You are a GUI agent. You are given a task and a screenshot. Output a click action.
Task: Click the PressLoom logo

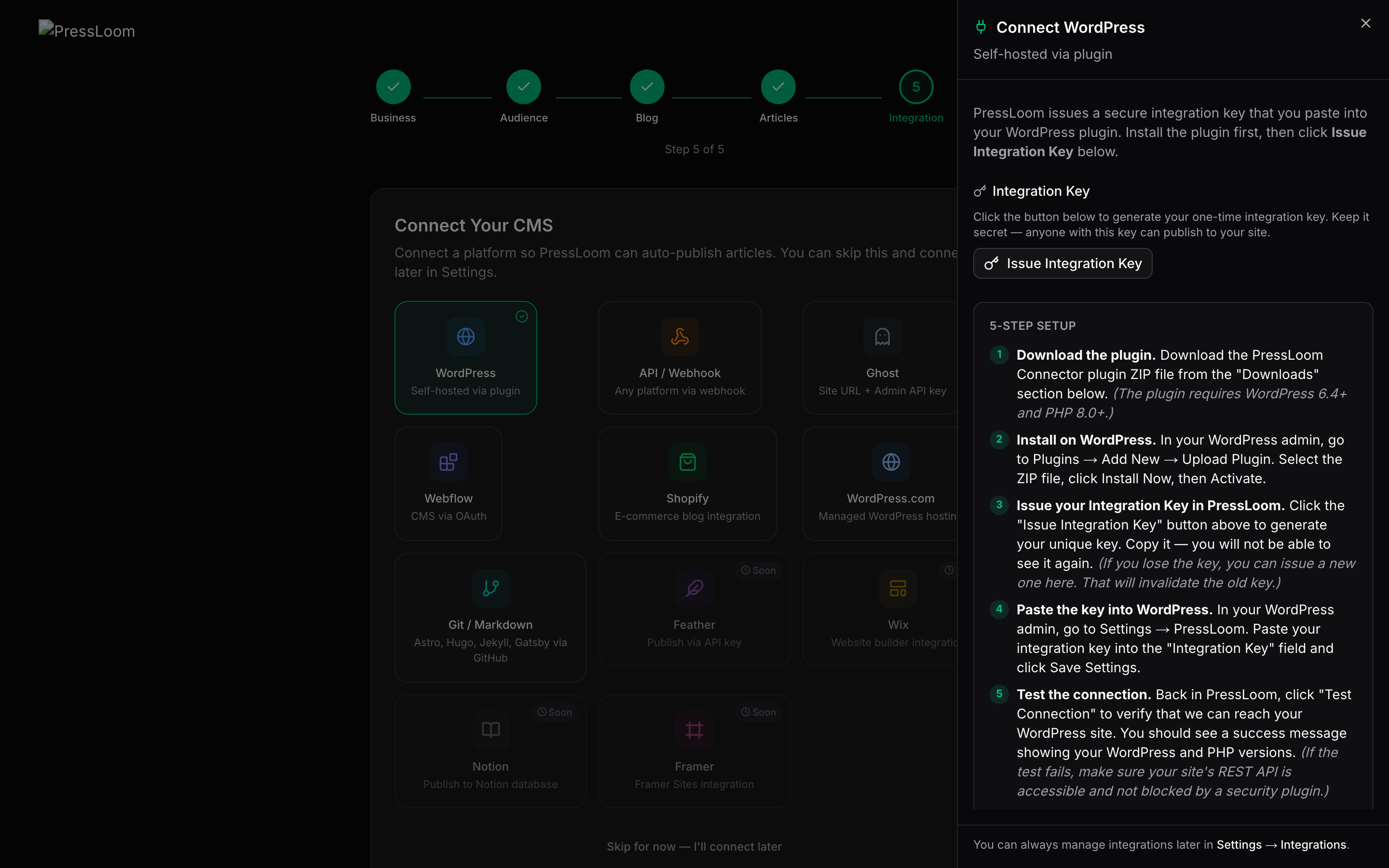click(87, 30)
